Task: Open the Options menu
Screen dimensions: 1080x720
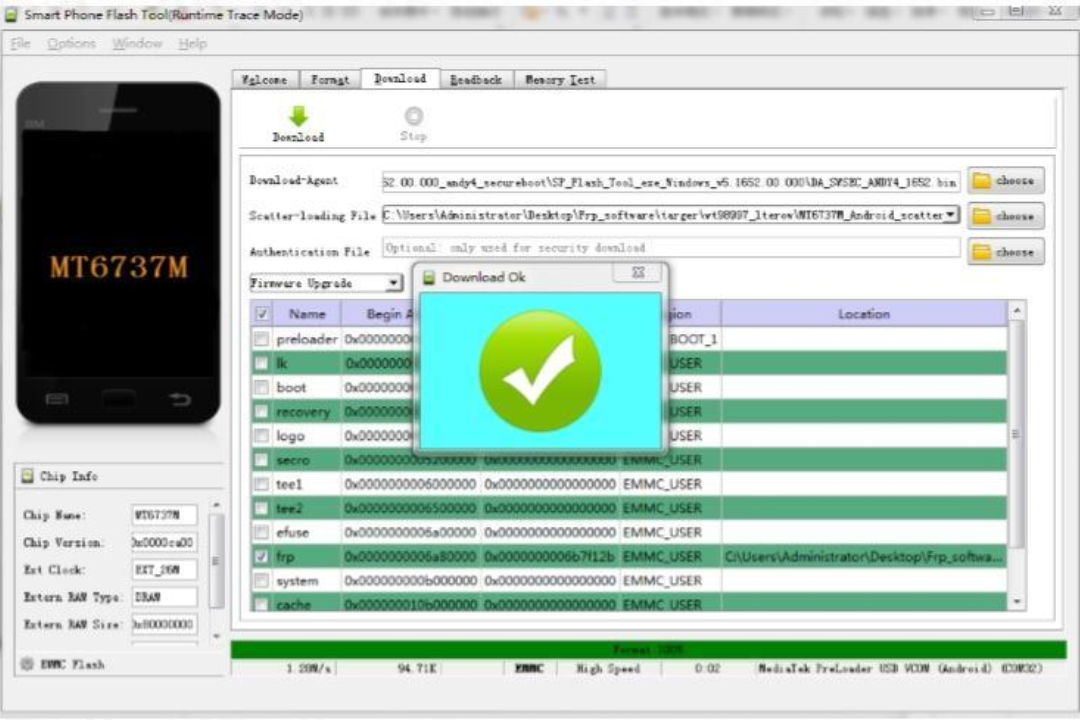Action: pos(72,43)
